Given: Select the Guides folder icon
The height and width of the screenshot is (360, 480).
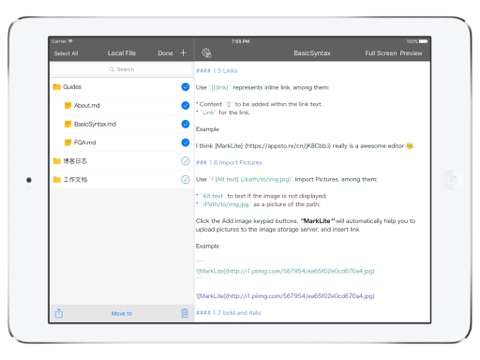Looking at the screenshot, I should tap(57, 87).
